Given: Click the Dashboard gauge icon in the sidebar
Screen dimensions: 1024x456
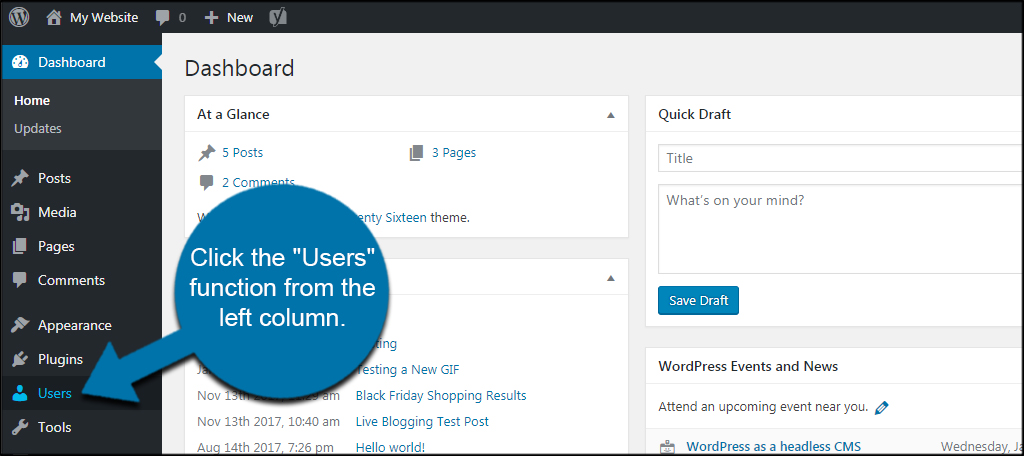Looking at the screenshot, I should coord(20,63).
